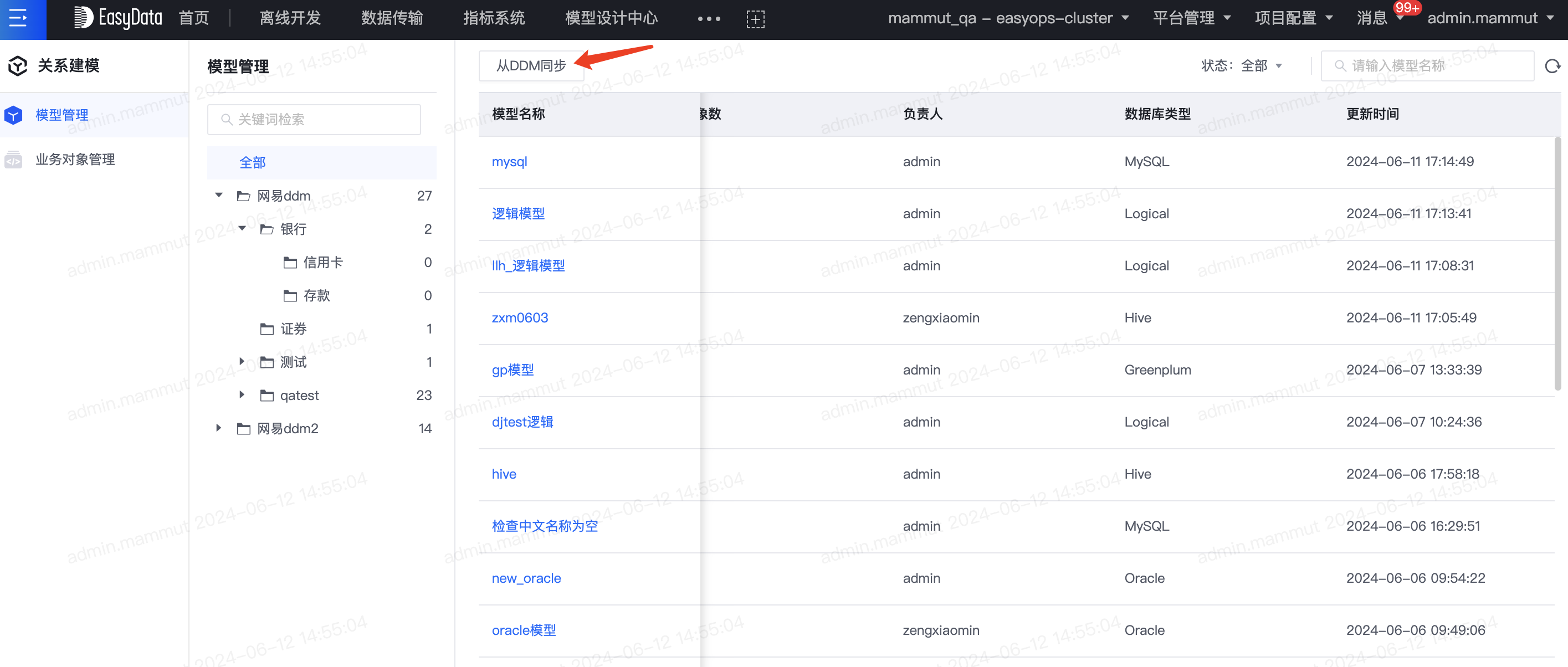Refresh the model list
The height and width of the screenshot is (667, 1568).
[1554, 66]
